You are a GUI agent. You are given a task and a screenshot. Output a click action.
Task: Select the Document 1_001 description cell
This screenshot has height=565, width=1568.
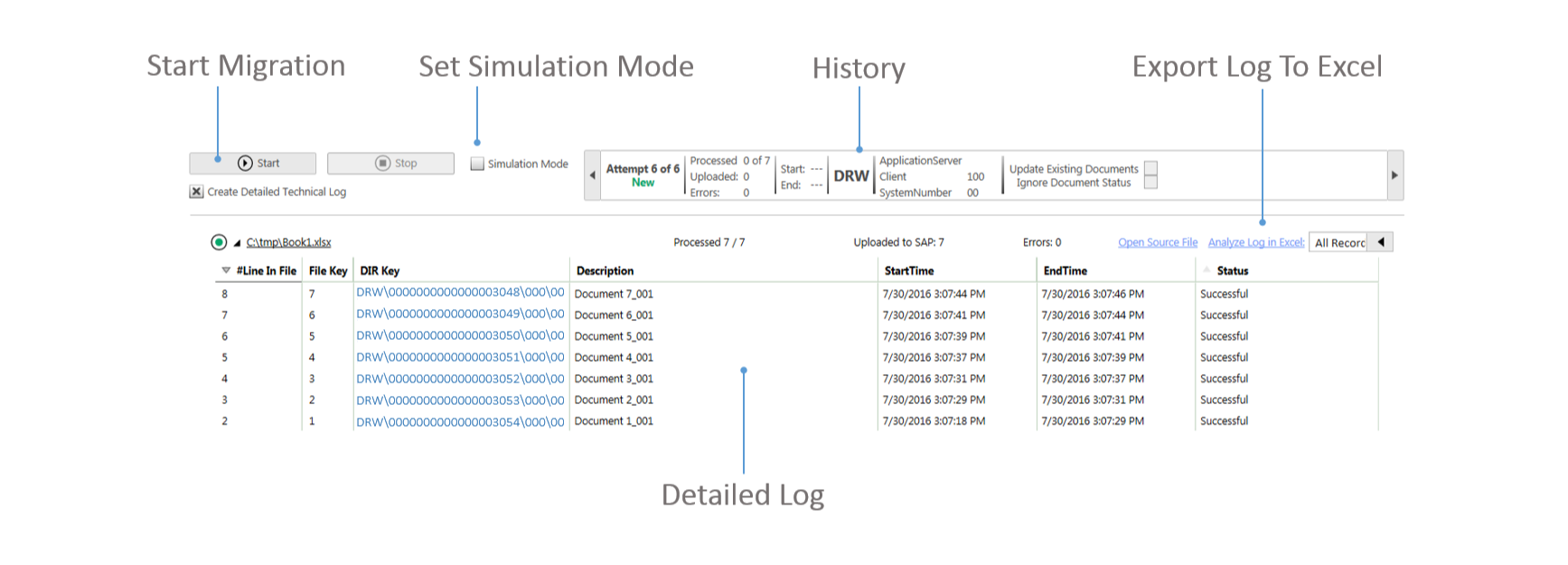[614, 421]
